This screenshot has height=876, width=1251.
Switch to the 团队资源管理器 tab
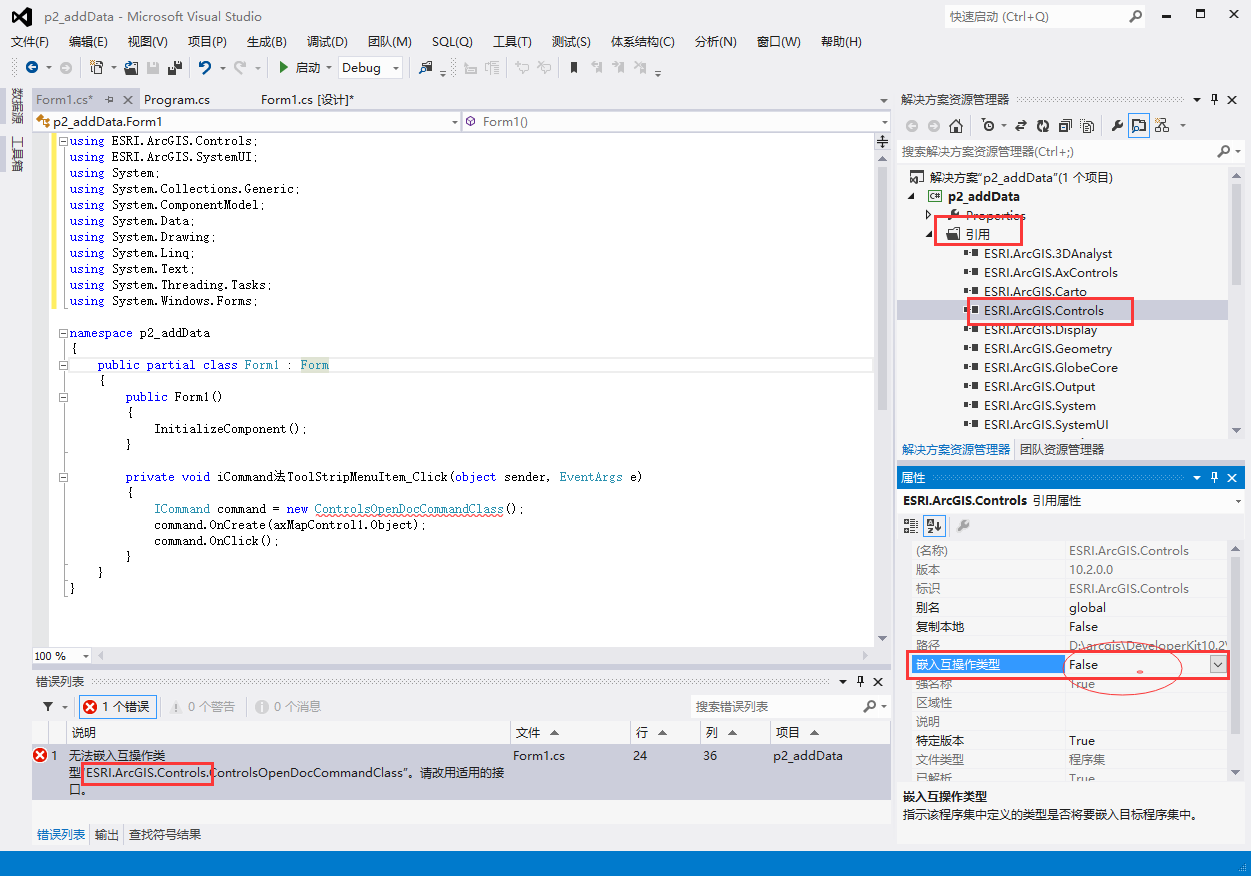[1061, 449]
